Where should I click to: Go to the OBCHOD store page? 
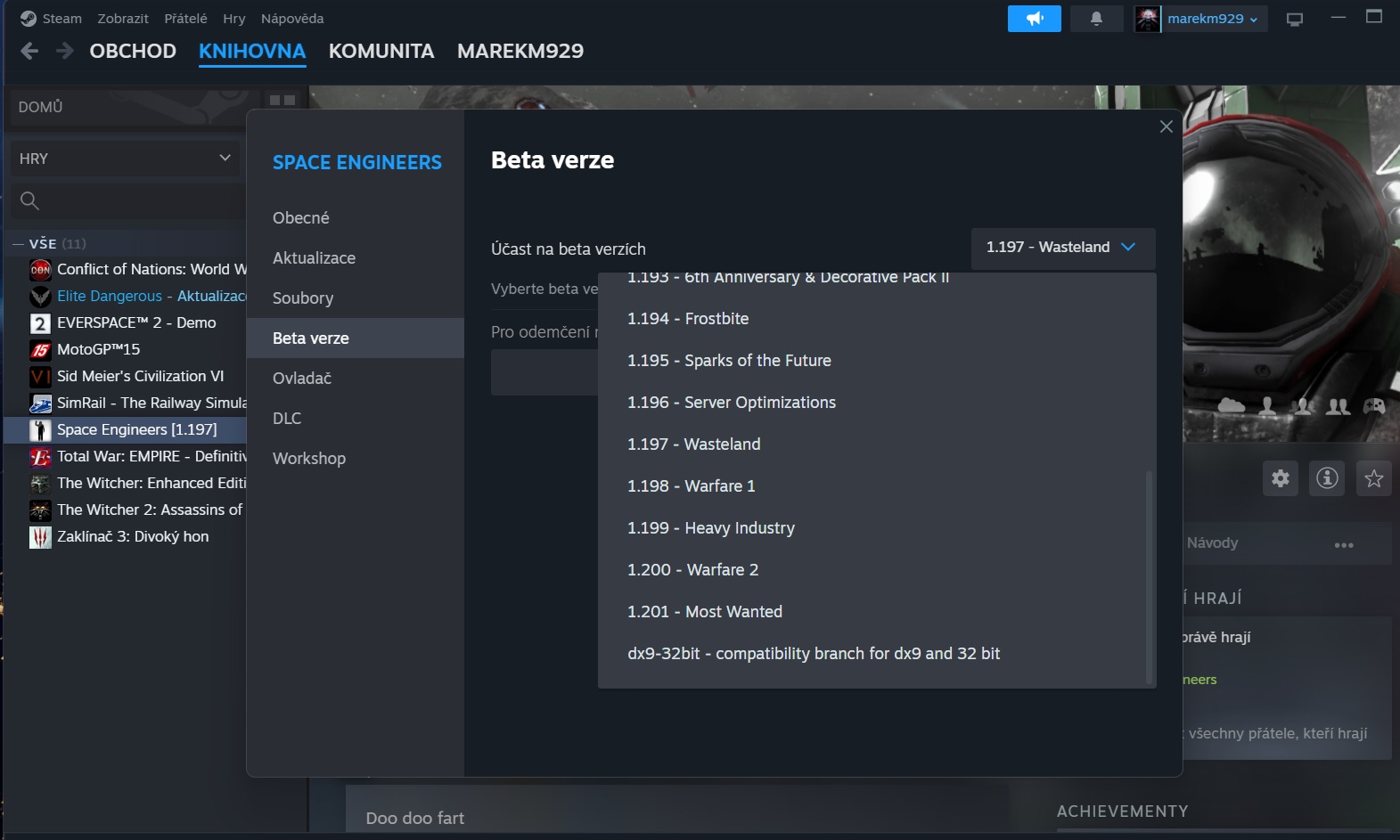coord(133,52)
